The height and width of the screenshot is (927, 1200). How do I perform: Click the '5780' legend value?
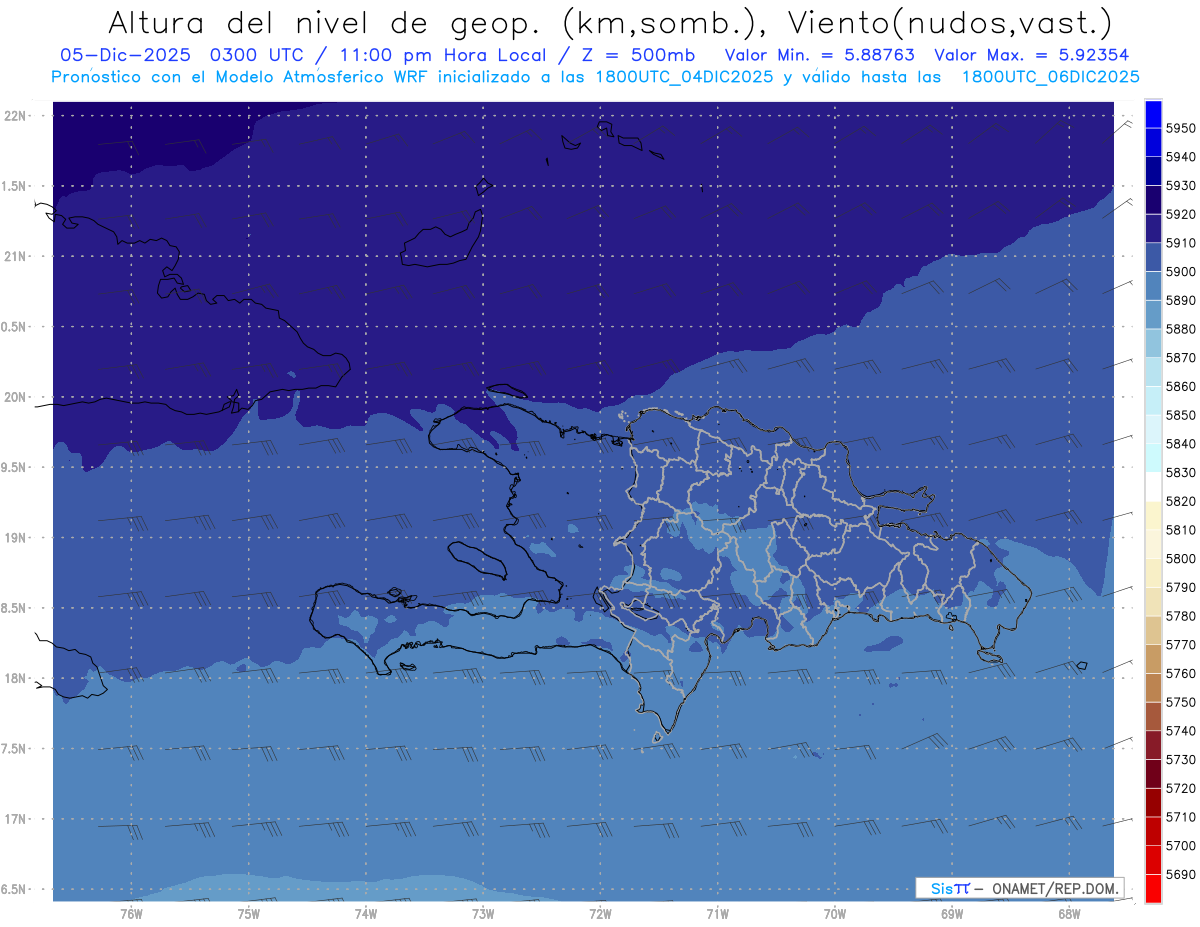point(1181,616)
